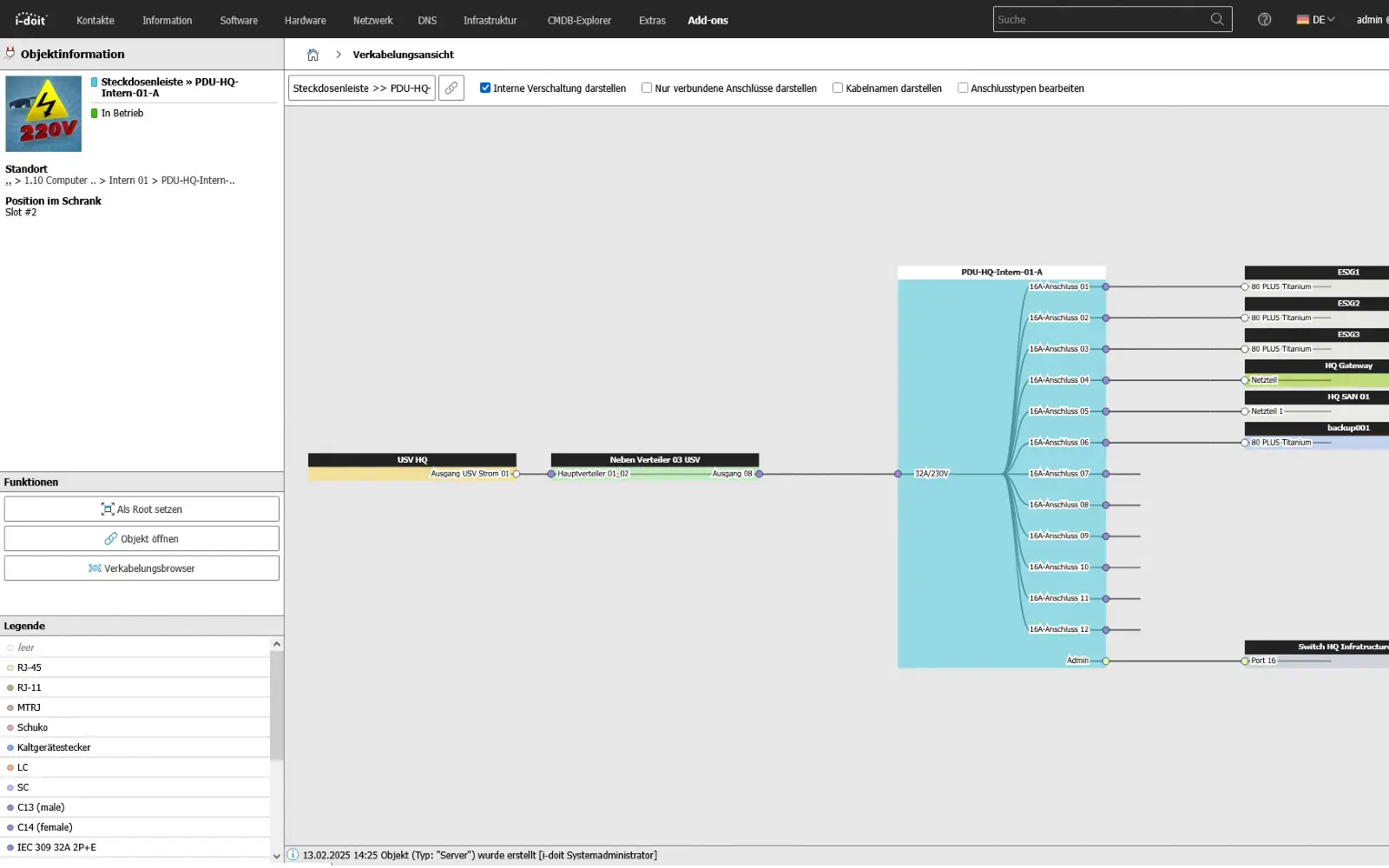Enable Anschlusstypen bearbeiten checkbox

point(963,88)
